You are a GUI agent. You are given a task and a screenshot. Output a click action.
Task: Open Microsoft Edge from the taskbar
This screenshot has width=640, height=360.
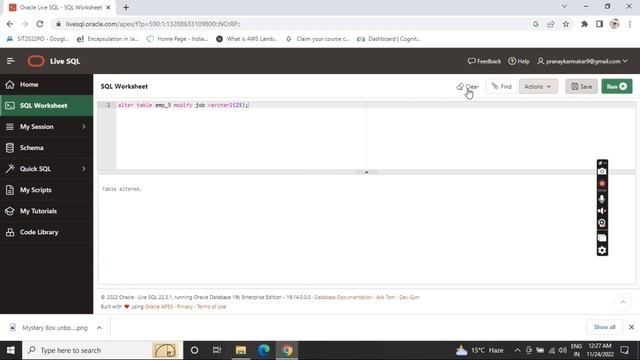click(264, 350)
